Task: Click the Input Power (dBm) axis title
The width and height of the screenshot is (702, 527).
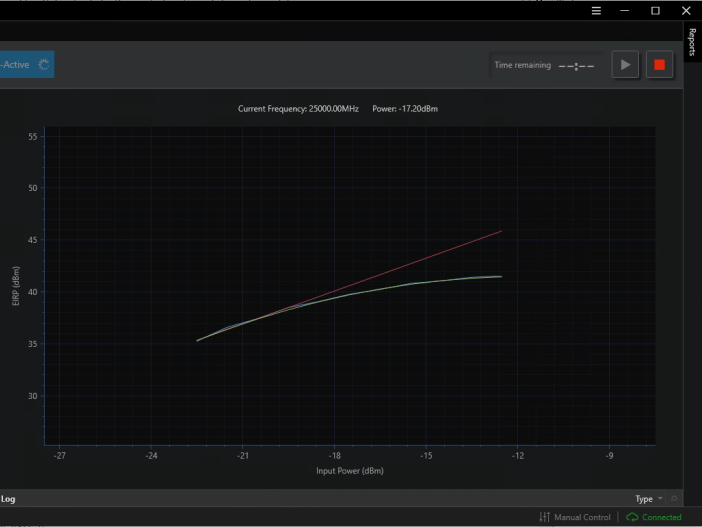Action: pos(350,471)
